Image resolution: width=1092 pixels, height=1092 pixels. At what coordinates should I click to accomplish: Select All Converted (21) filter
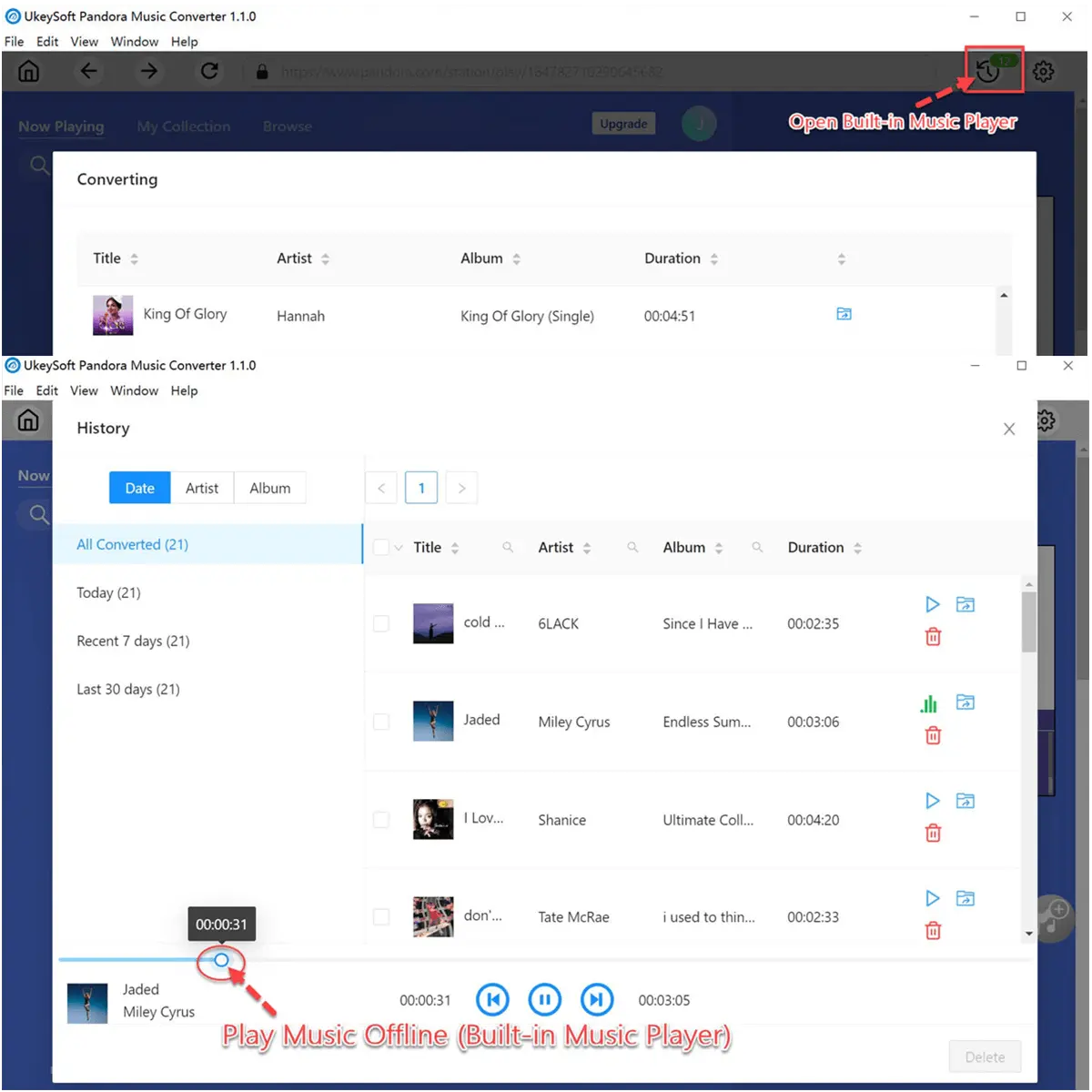coord(207,544)
